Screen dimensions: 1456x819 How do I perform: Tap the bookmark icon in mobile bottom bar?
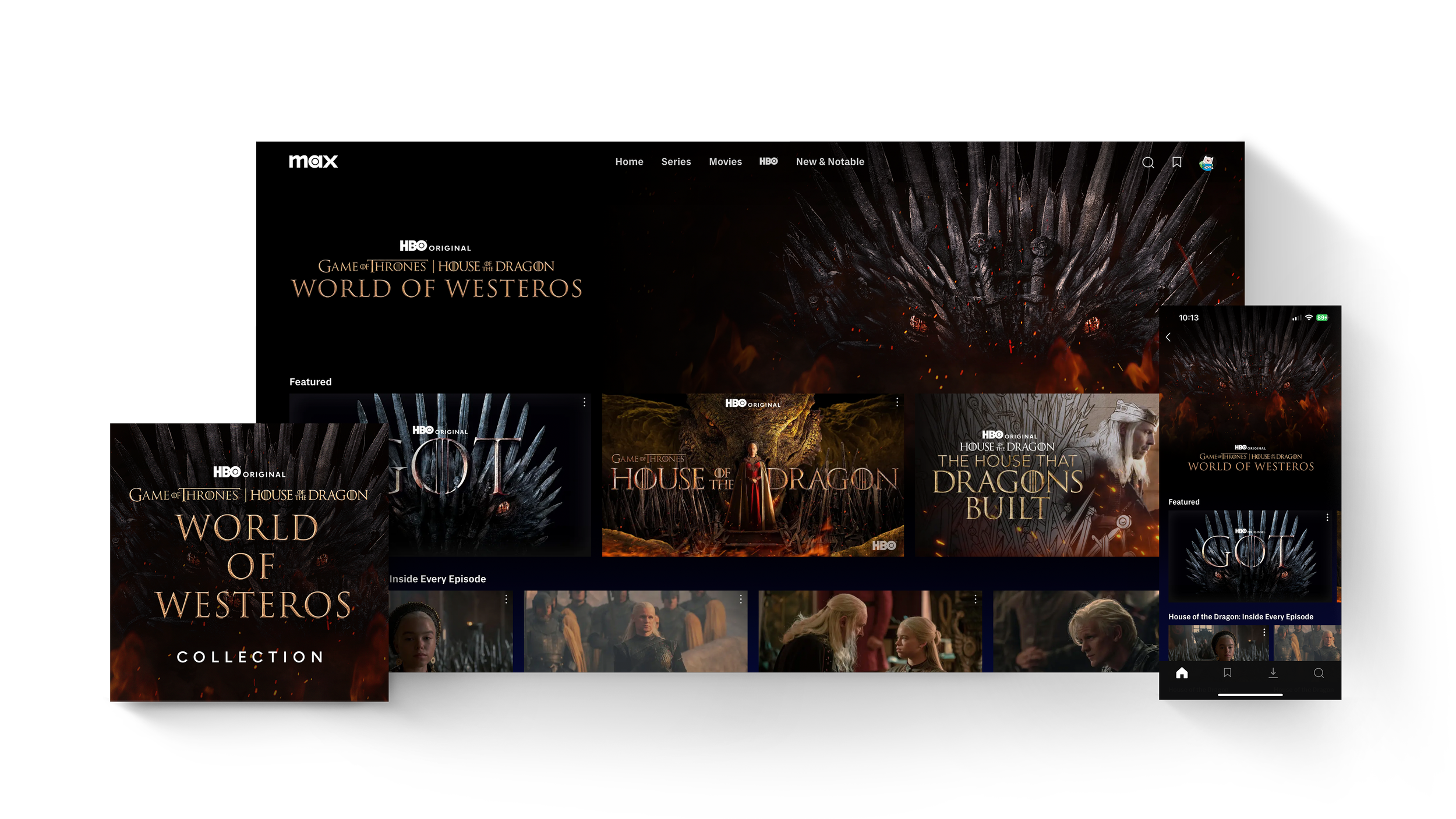coord(1227,673)
